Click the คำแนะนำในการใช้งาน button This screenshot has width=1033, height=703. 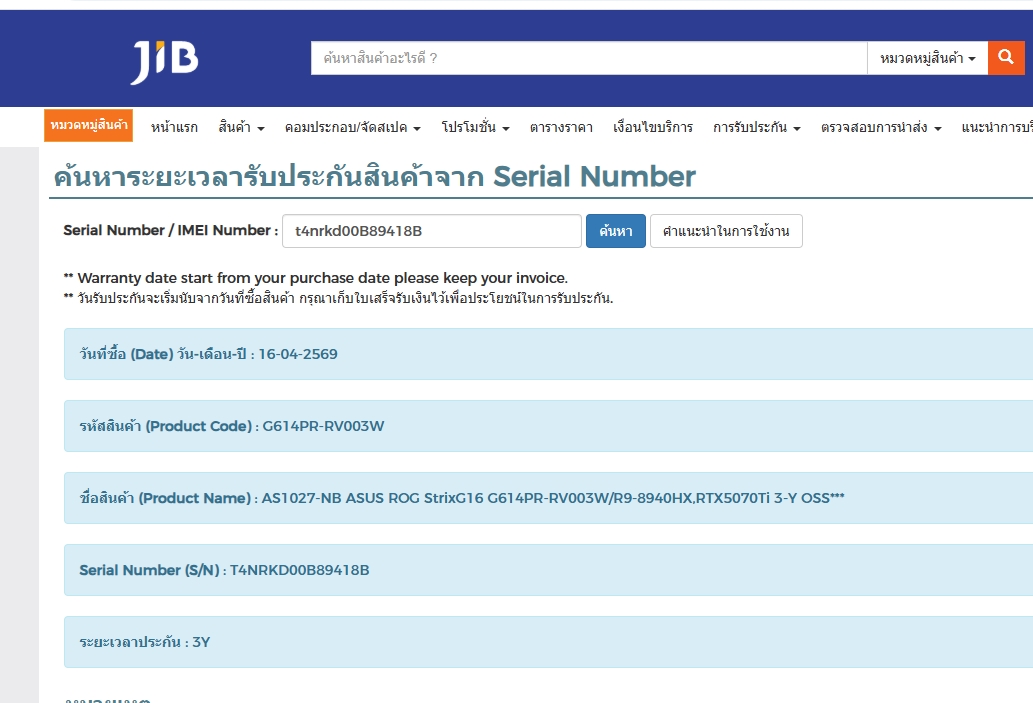(726, 231)
